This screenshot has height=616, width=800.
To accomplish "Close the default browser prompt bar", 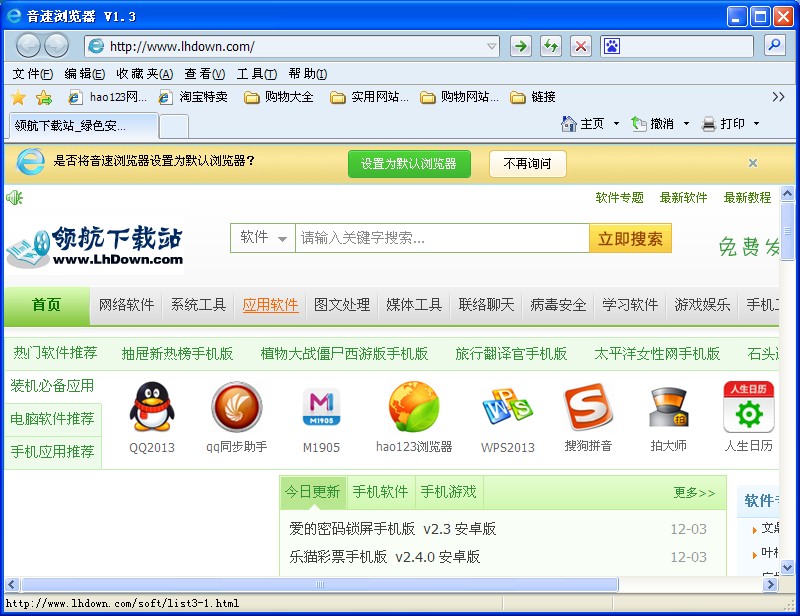I will [x=753, y=163].
